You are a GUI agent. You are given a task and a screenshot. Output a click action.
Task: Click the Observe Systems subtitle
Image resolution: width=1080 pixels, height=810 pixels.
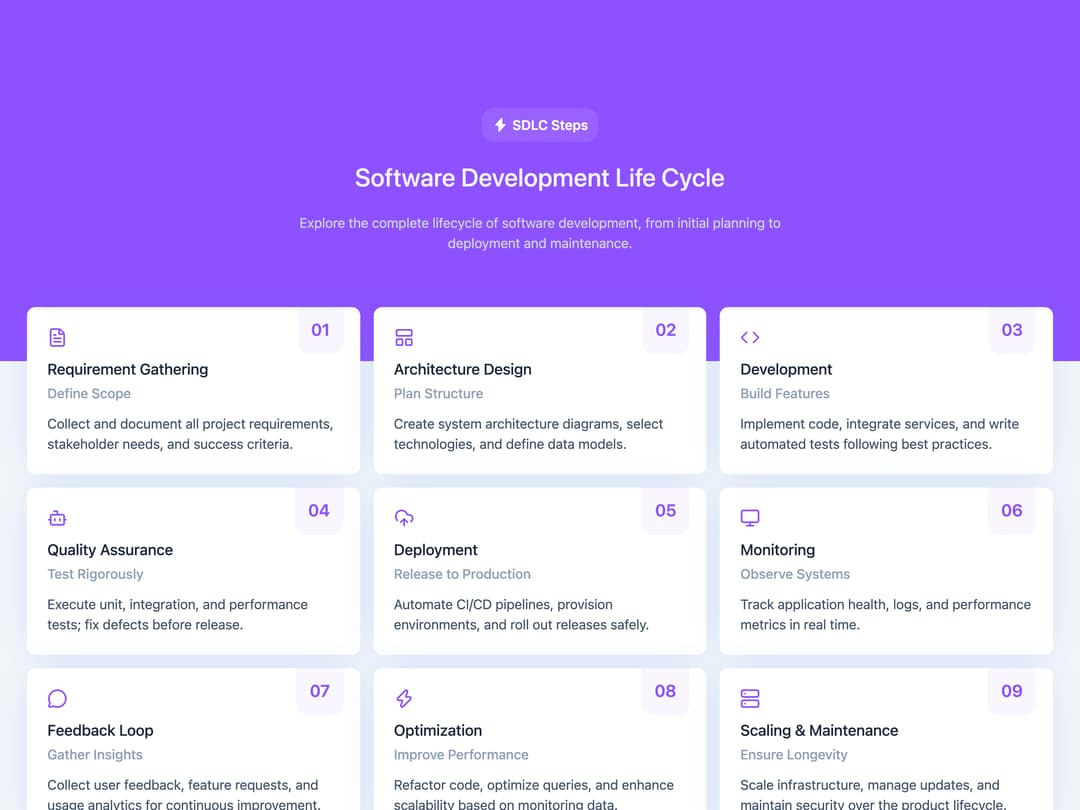(x=795, y=574)
